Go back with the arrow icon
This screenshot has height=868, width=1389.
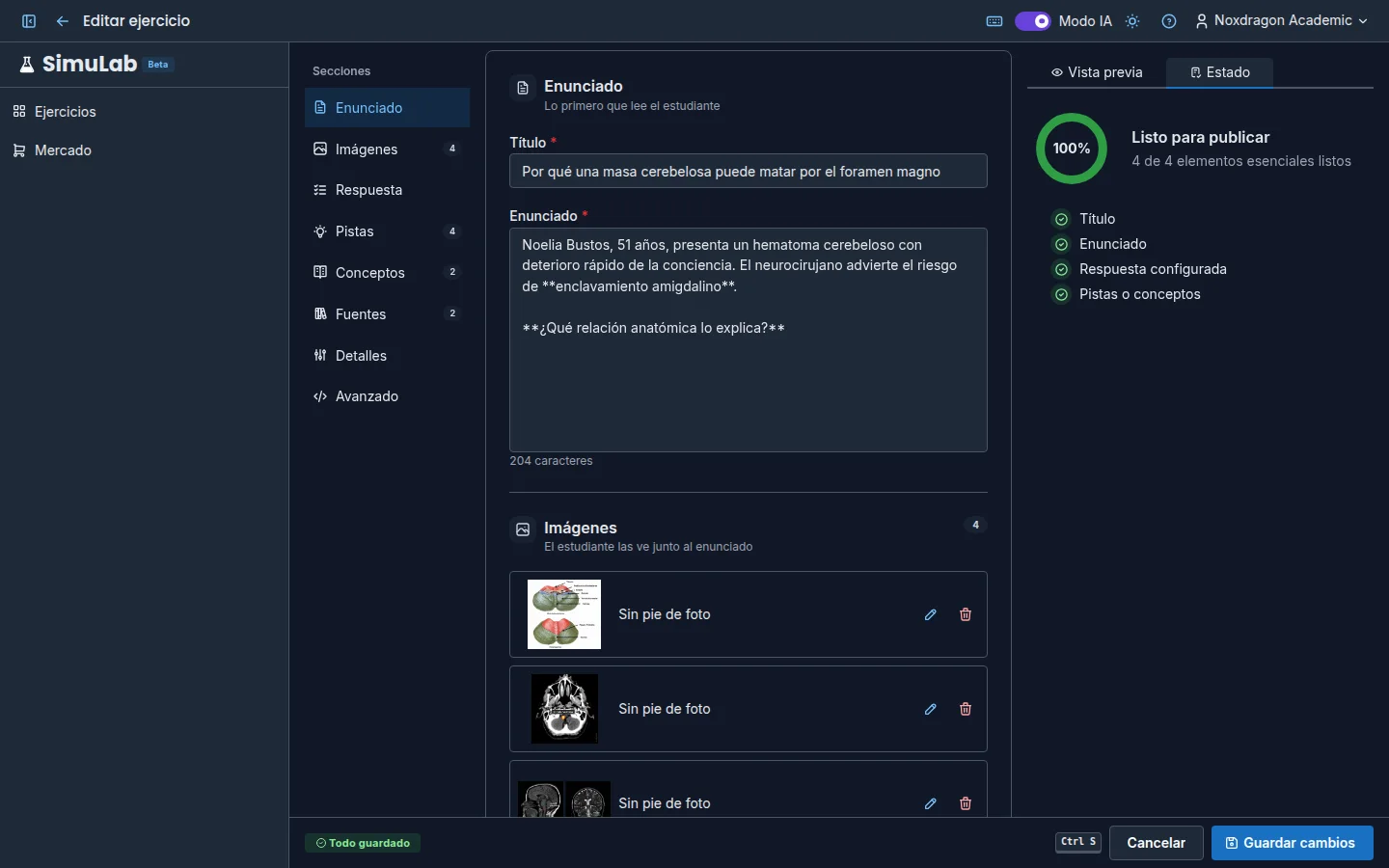[x=63, y=21]
